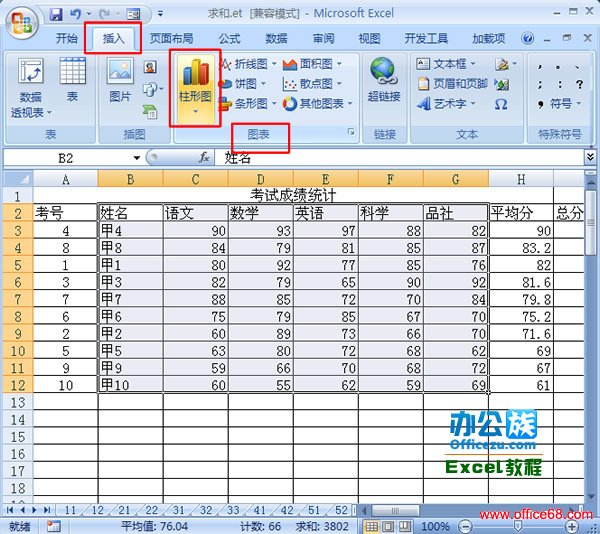600x534 pixels.
Task: Insert an object from the 文本 group
Action: pos(502,84)
